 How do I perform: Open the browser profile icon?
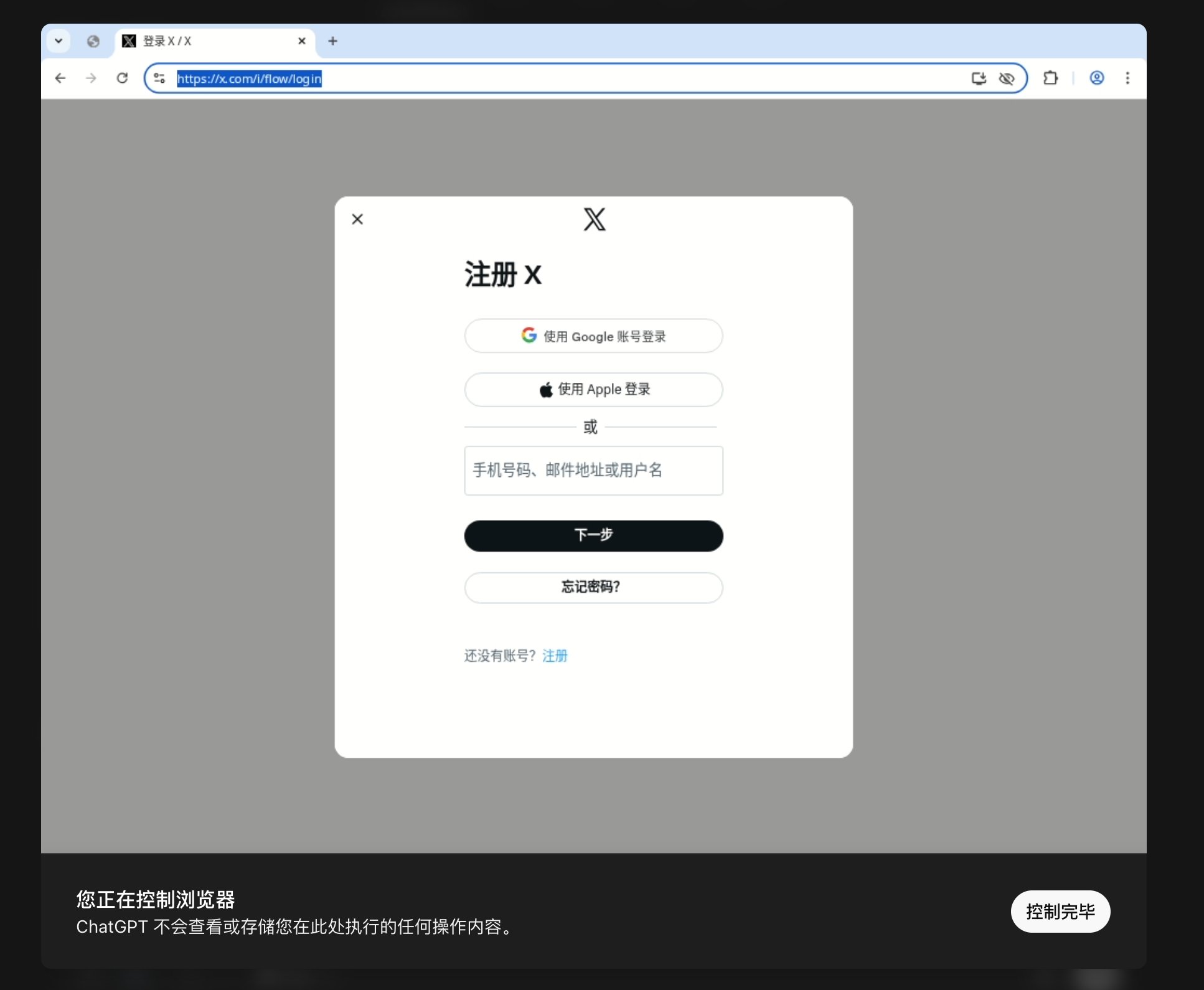1096,78
